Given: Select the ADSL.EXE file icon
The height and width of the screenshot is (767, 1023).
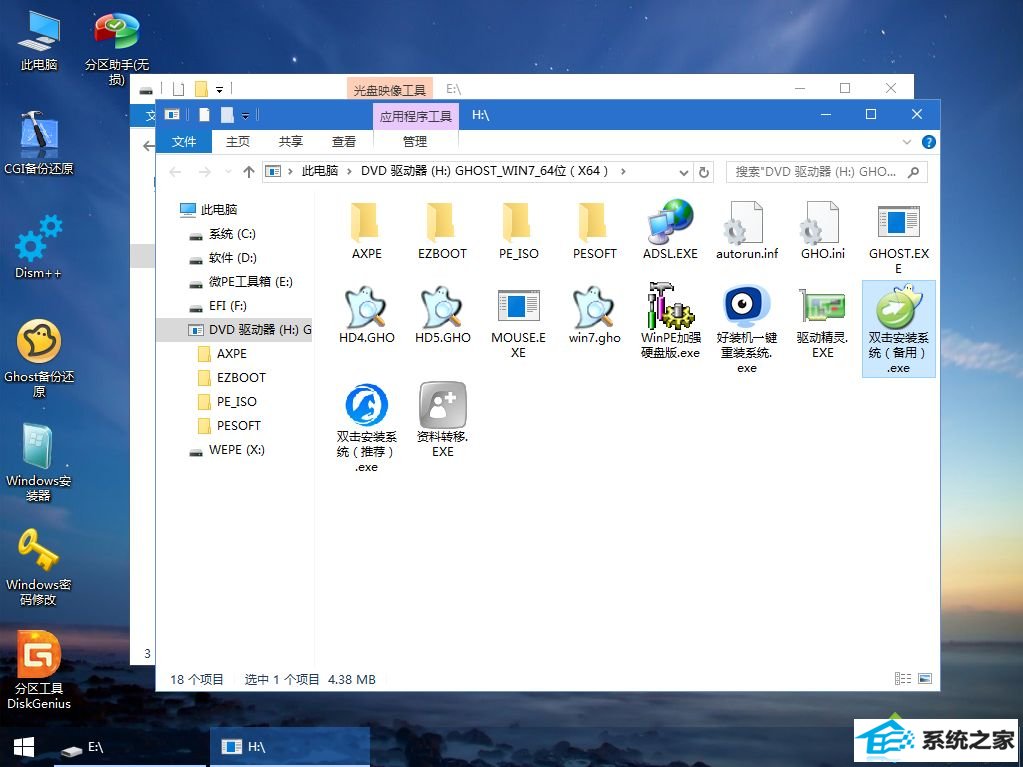Looking at the screenshot, I should pos(670,226).
